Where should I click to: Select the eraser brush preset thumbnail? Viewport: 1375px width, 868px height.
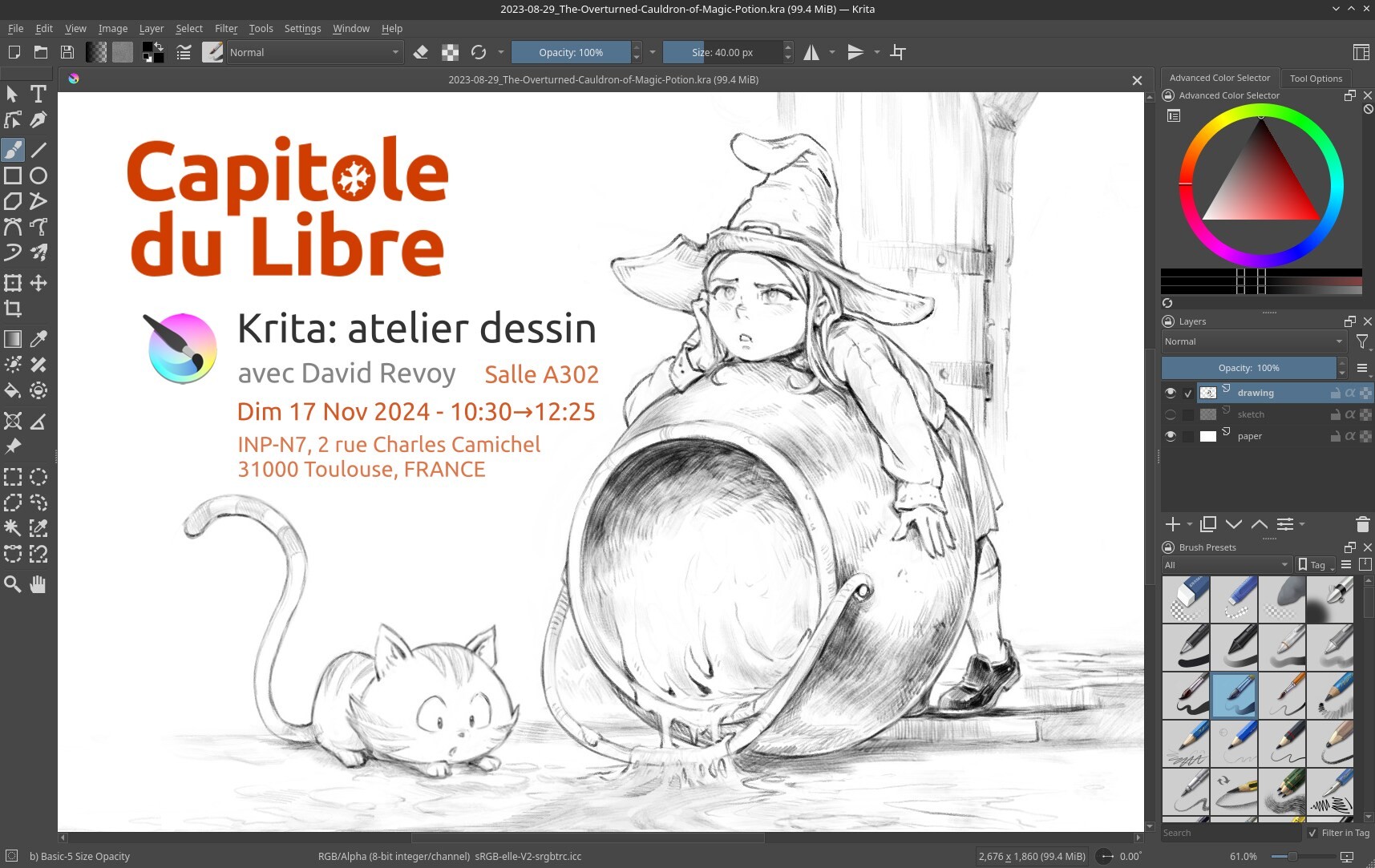[x=1186, y=600]
